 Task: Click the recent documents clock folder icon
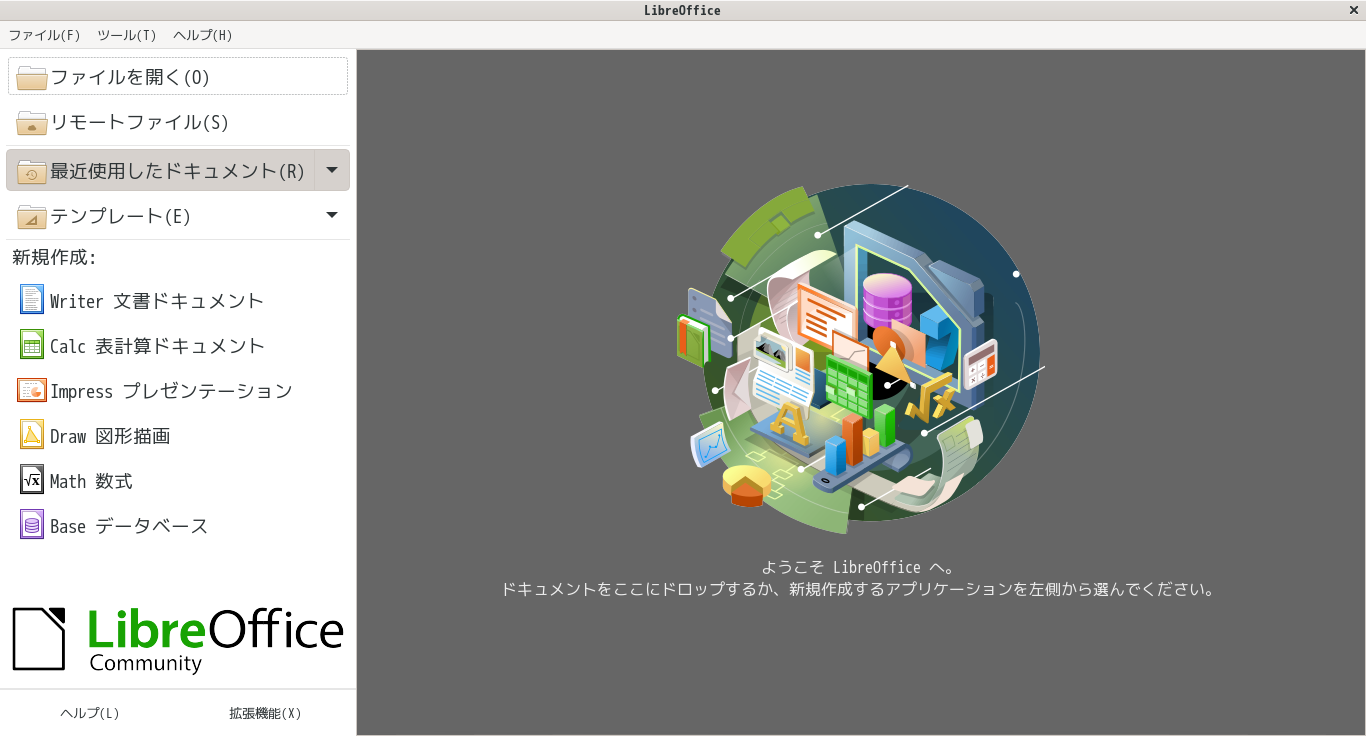[x=32, y=171]
